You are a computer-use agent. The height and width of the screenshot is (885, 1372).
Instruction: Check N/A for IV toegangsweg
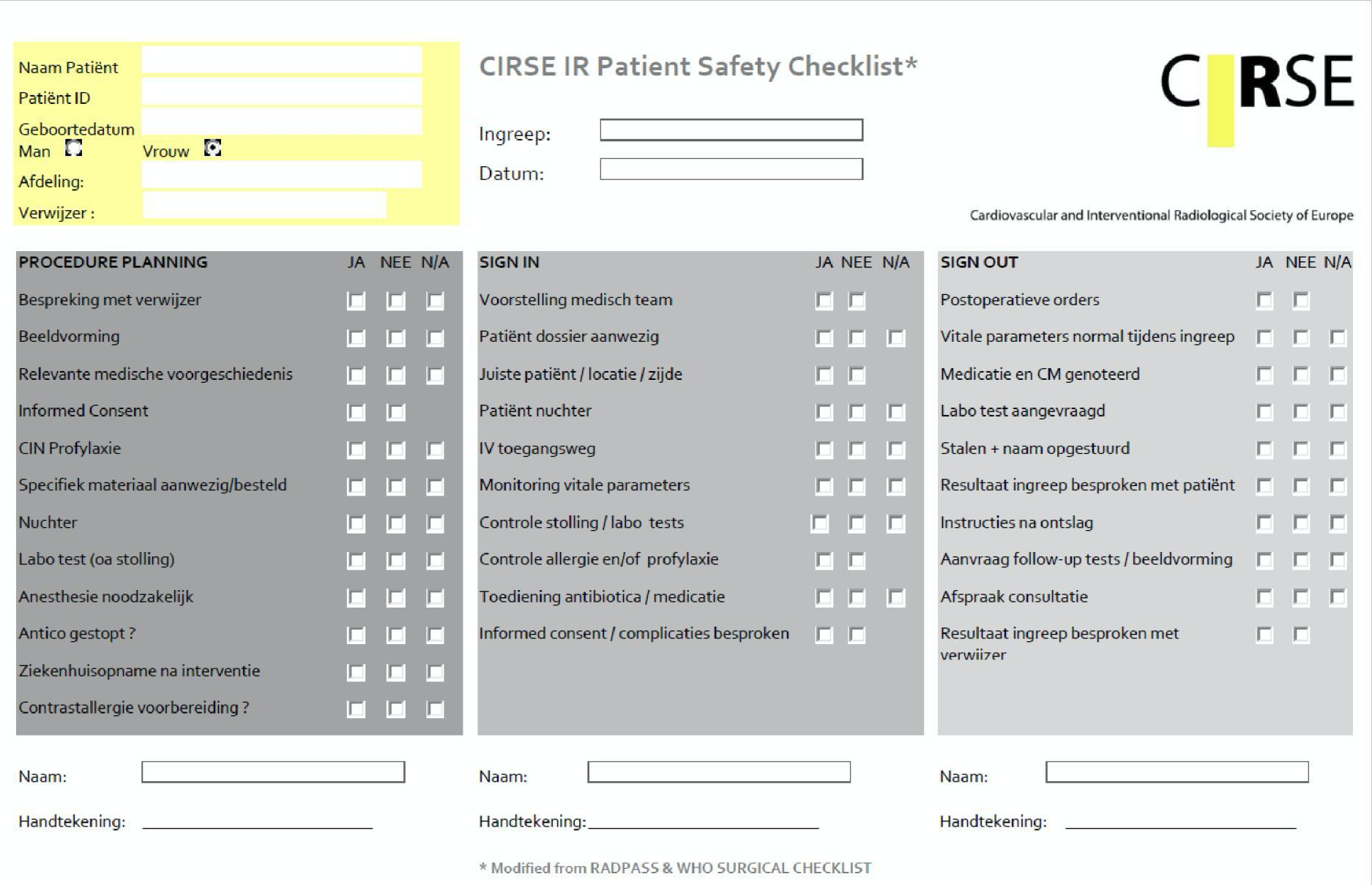[x=896, y=449]
